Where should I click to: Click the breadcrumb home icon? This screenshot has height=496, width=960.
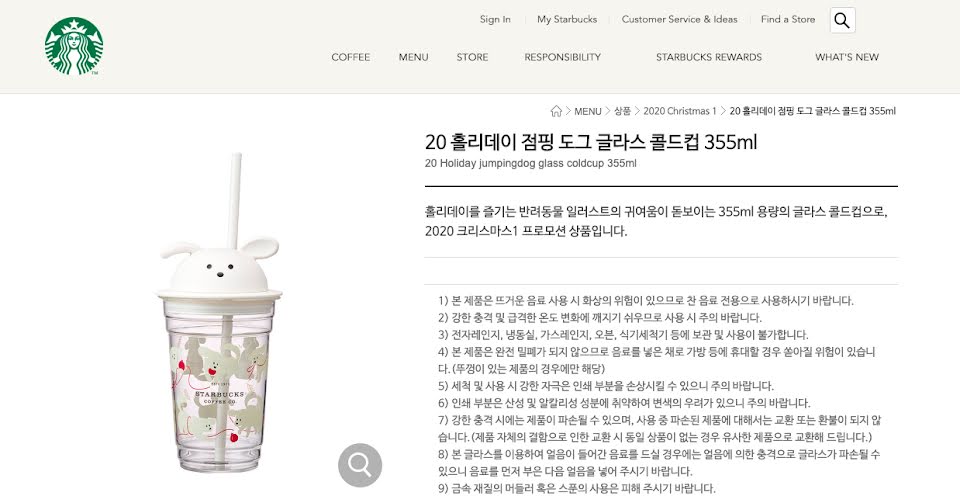pyautogui.click(x=556, y=111)
